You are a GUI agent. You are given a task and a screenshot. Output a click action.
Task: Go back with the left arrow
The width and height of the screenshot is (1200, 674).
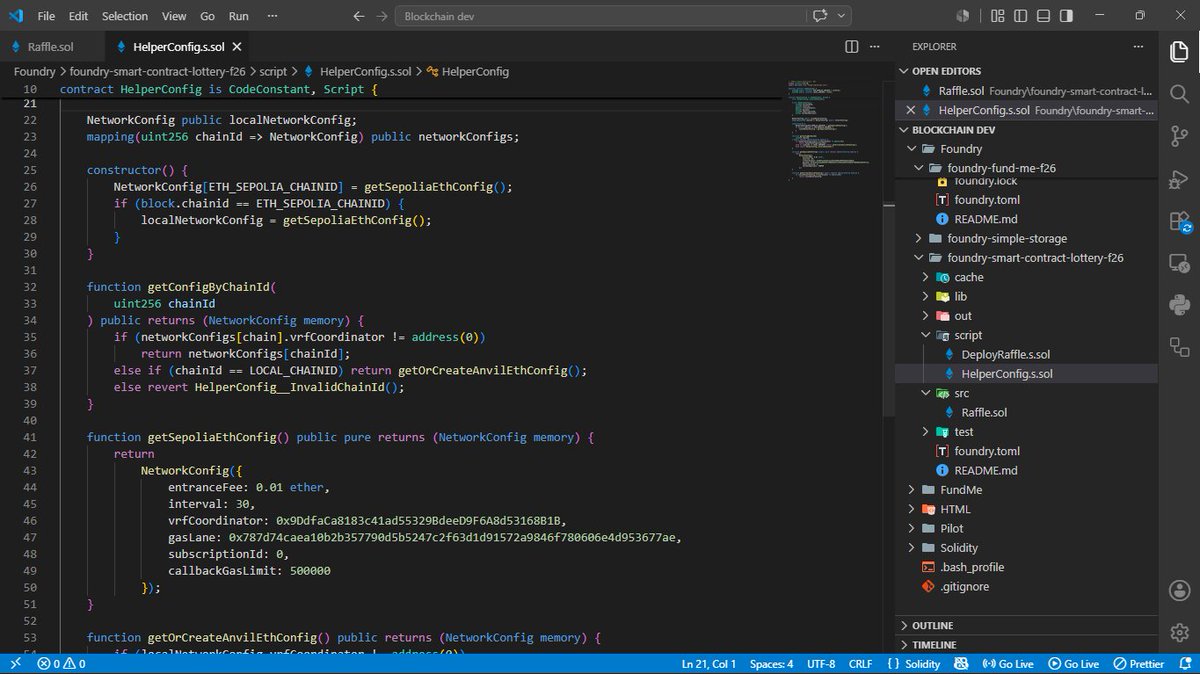click(x=360, y=16)
